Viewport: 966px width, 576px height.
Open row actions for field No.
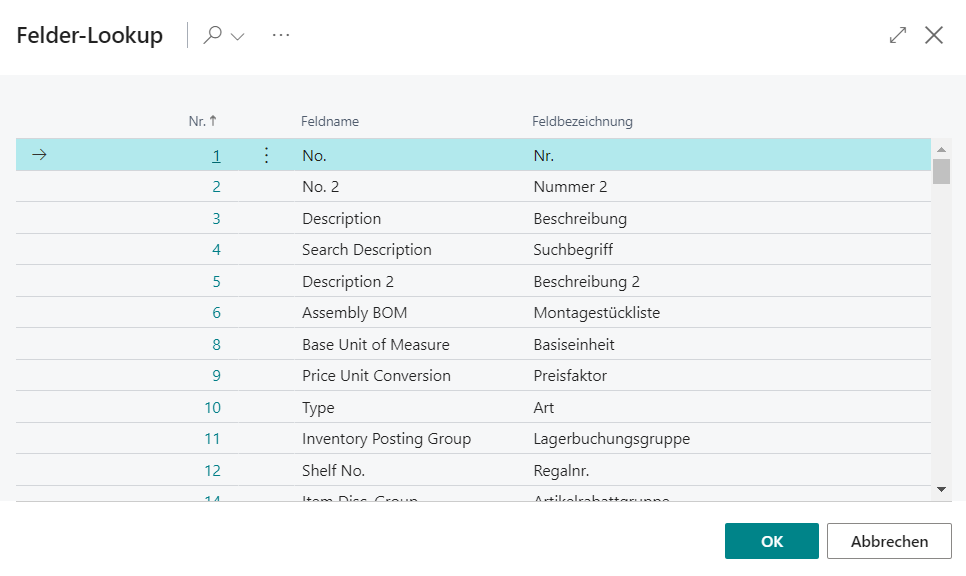[266, 155]
